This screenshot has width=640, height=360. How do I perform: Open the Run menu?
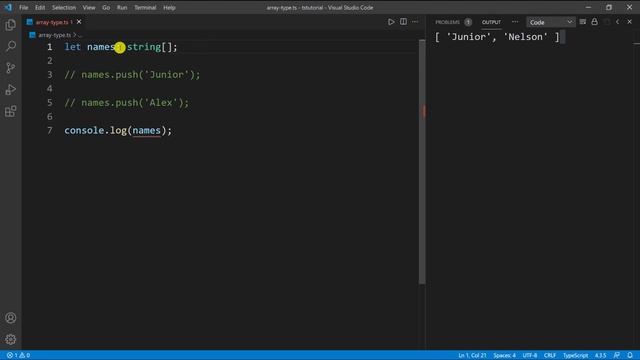coord(122,7)
